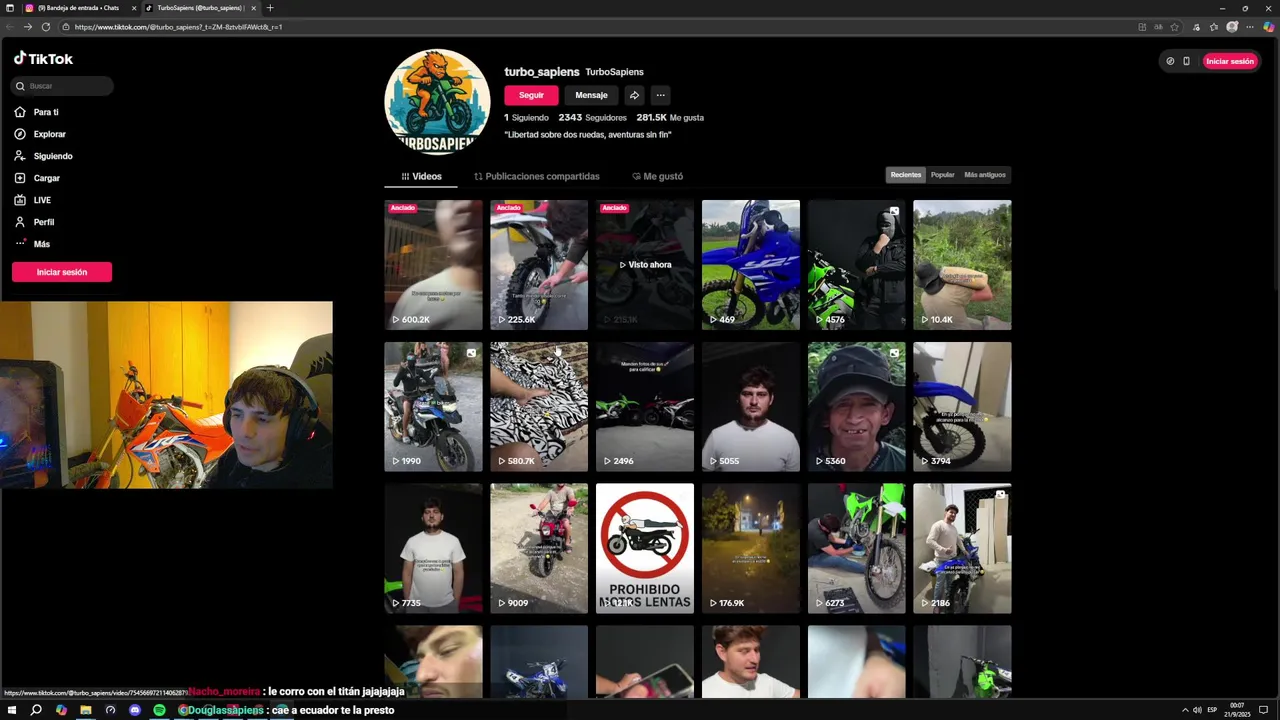Click the TurboSapiens profile avatar
Image resolution: width=1280 pixels, height=720 pixels.
click(x=437, y=102)
